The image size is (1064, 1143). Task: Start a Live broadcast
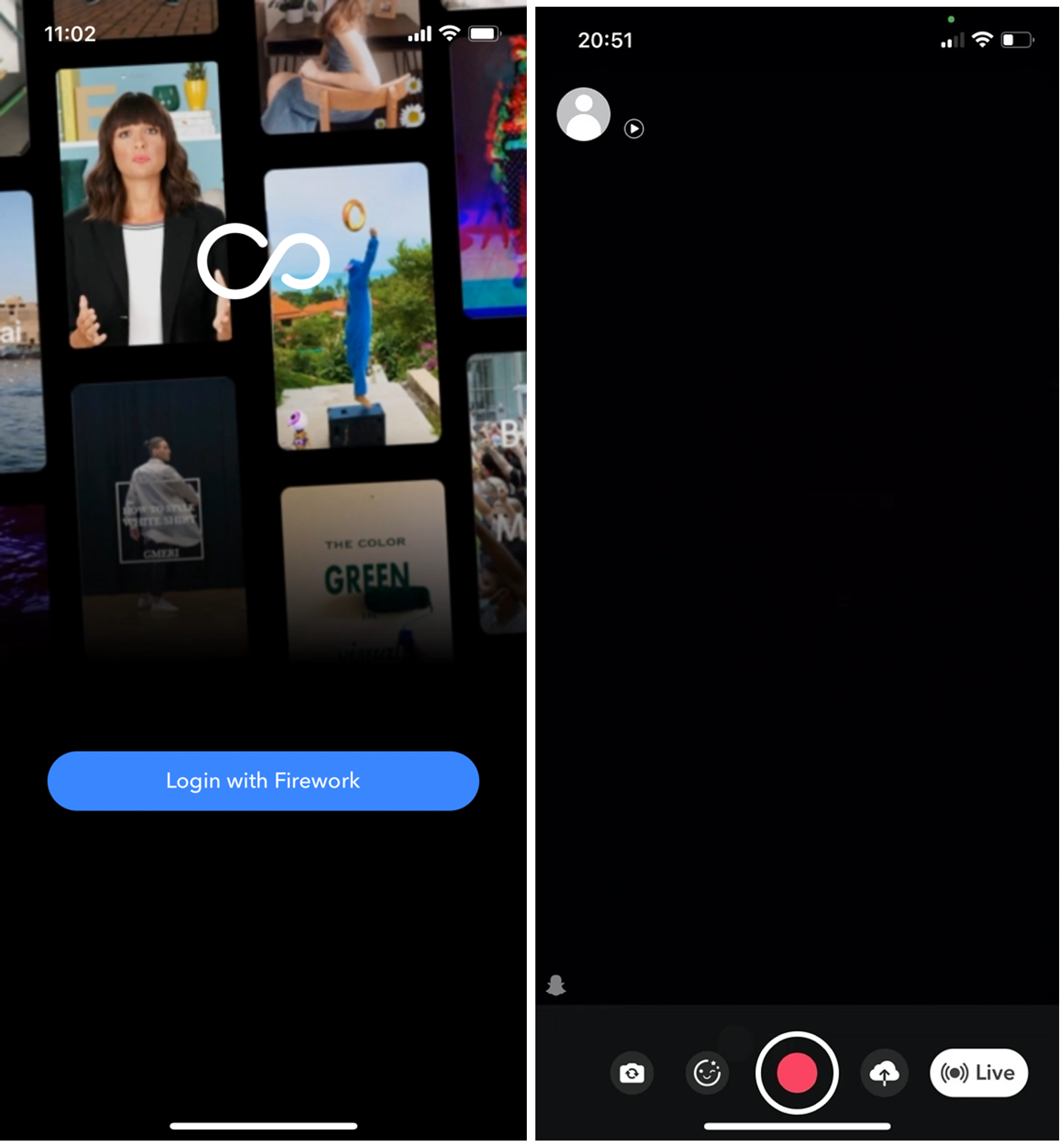(x=978, y=1073)
